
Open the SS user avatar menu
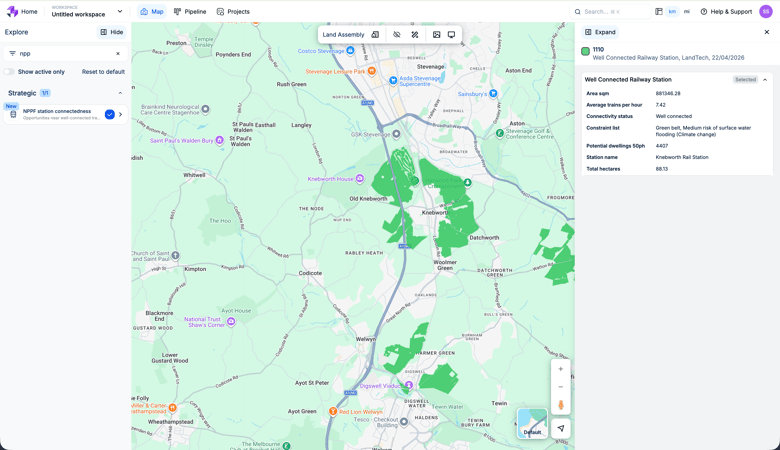(766, 11)
